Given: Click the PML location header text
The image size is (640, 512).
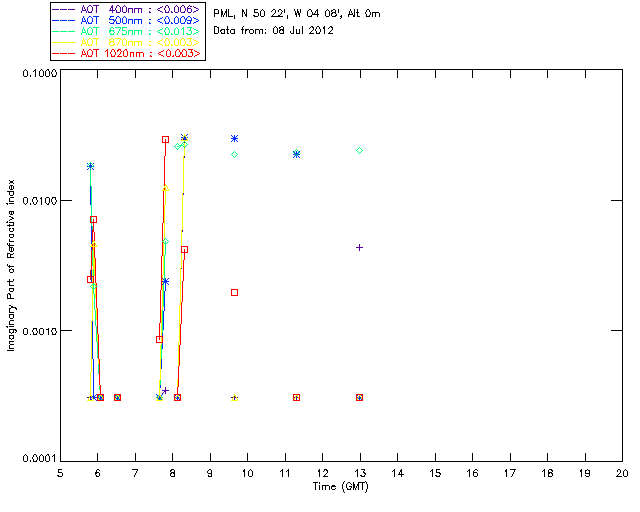Looking at the screenshot, I should pos(297,14).
